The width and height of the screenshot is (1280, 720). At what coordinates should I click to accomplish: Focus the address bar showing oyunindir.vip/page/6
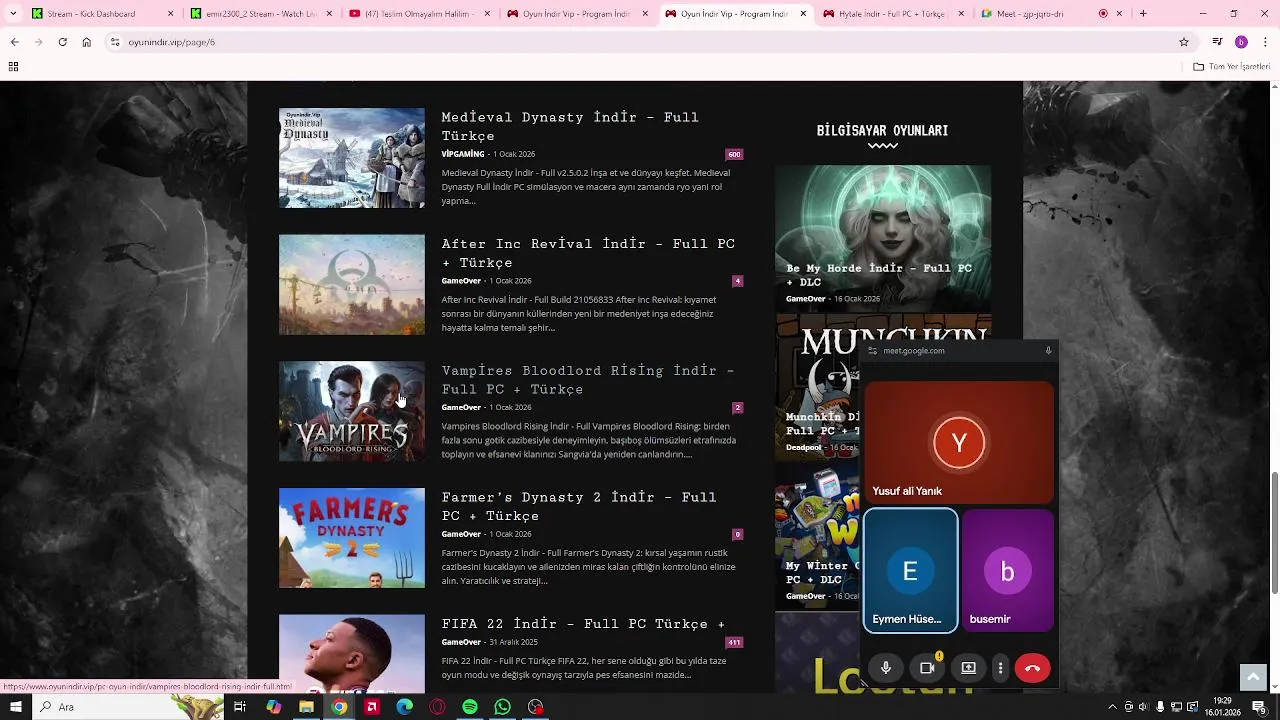(640, 42)
